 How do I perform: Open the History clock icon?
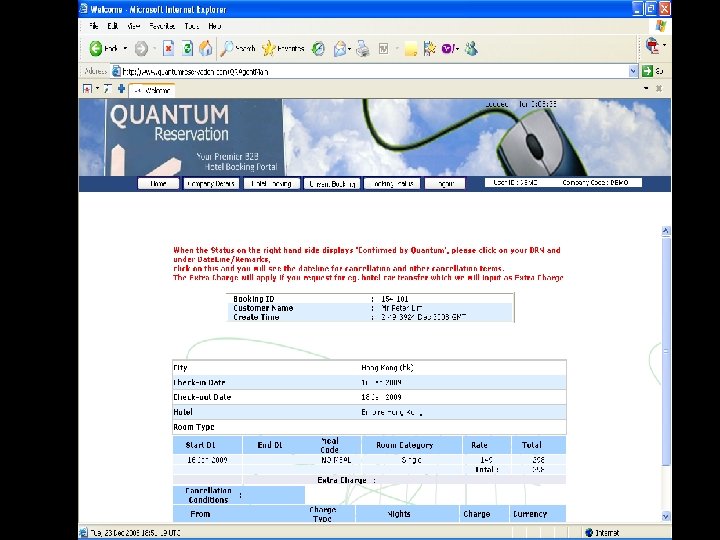pyautogui.click(x=318, y=48)
